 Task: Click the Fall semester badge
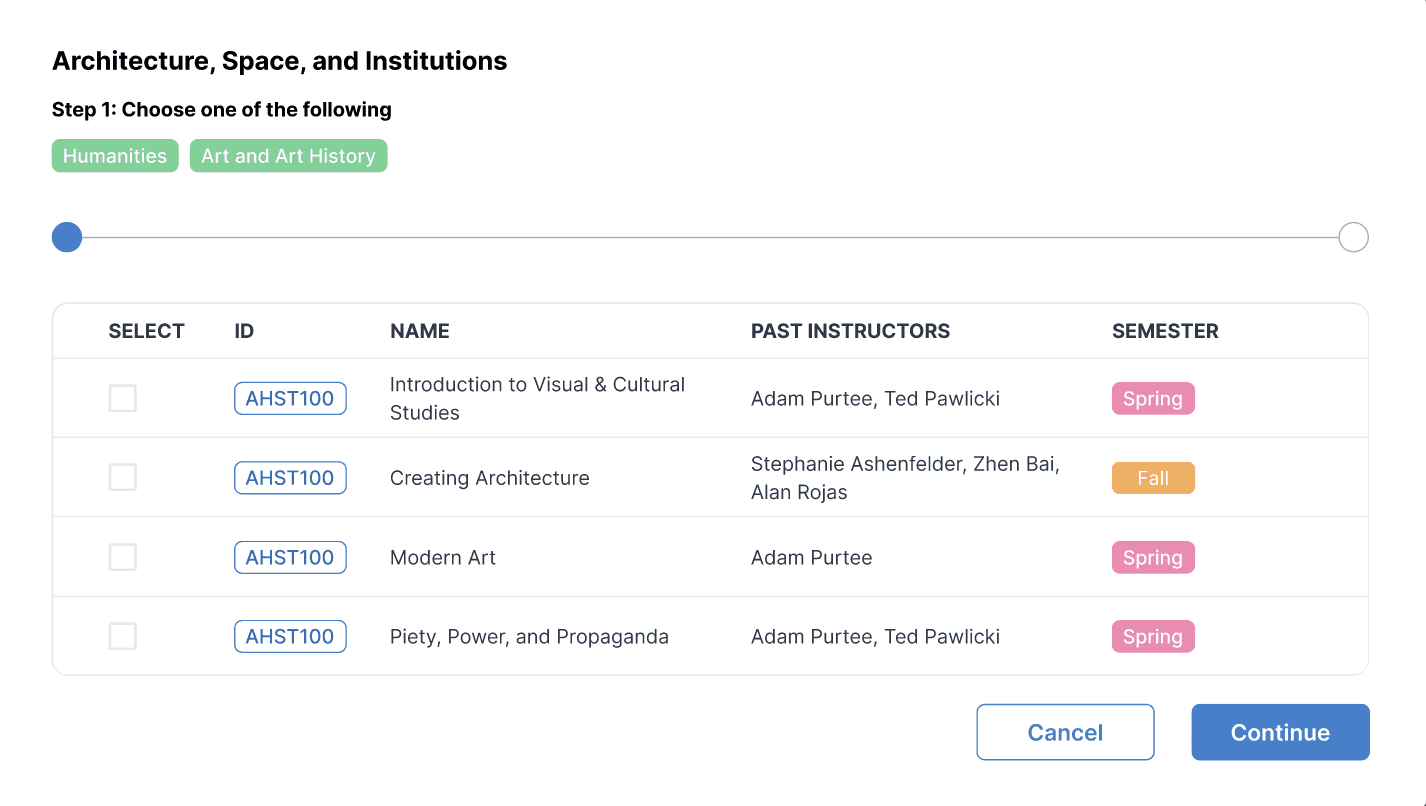1153,478
